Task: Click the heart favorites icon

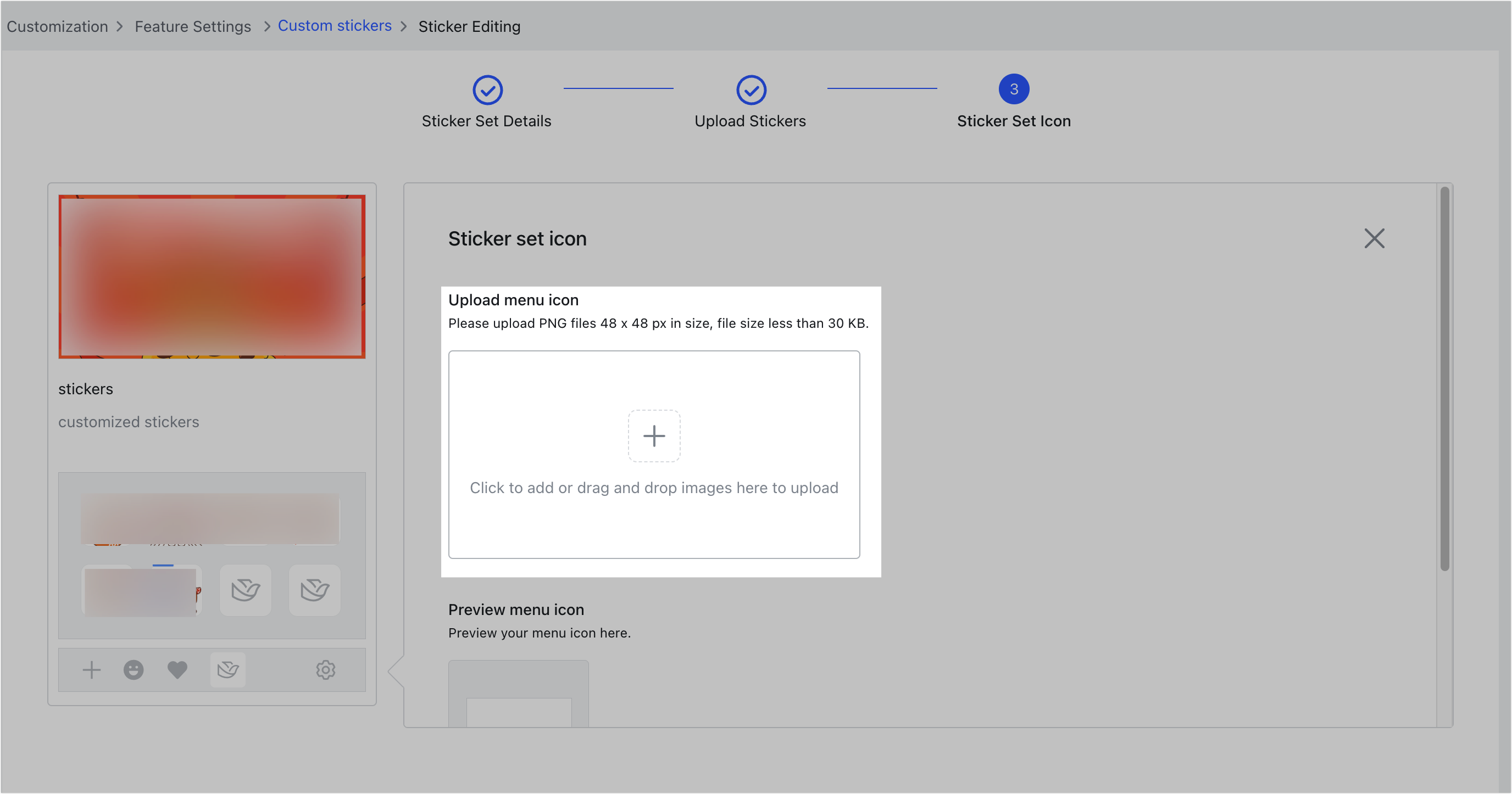Action: [177, 670]
